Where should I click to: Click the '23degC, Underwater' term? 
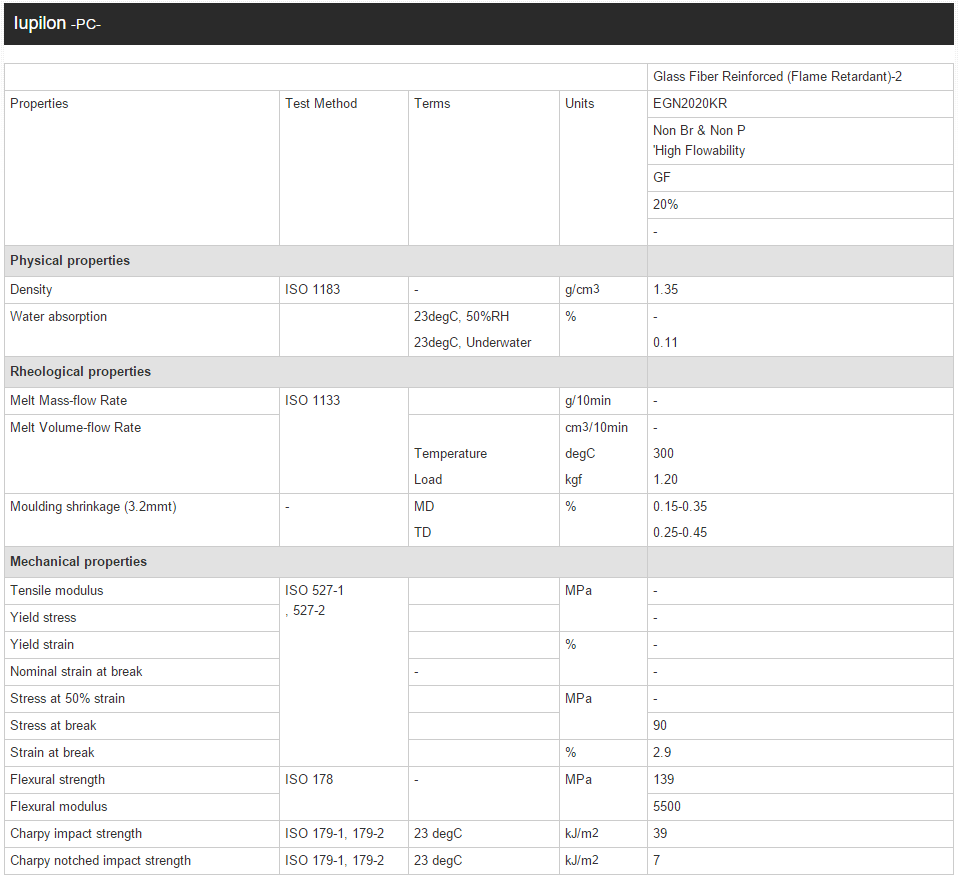coord(473,342)
